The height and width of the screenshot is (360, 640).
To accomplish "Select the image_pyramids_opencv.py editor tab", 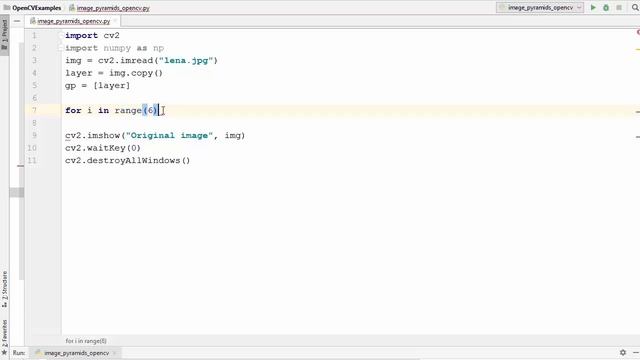I will coord(73,21).
